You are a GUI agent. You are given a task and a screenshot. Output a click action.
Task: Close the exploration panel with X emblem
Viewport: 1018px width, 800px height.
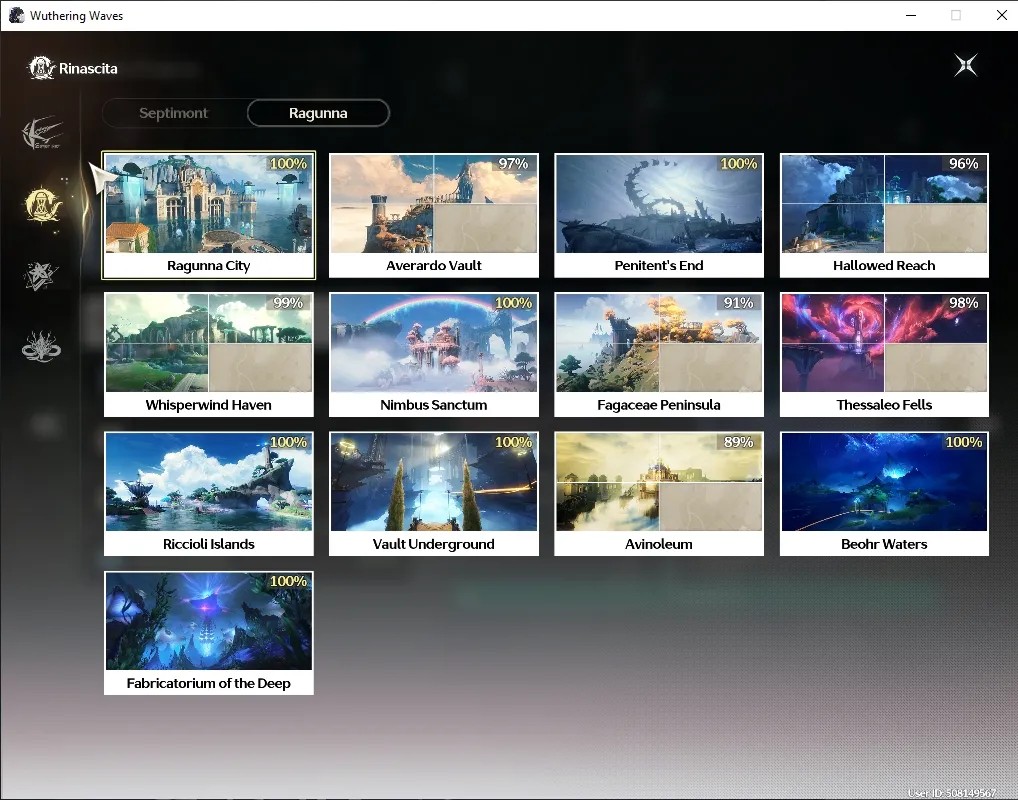click(965, 65)
